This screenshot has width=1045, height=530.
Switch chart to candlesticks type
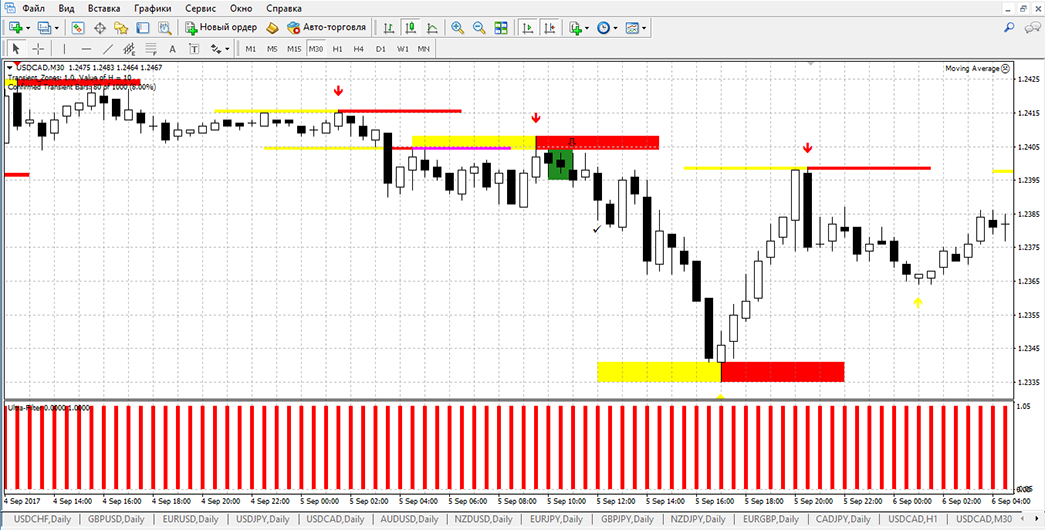(x=411, y=28)
